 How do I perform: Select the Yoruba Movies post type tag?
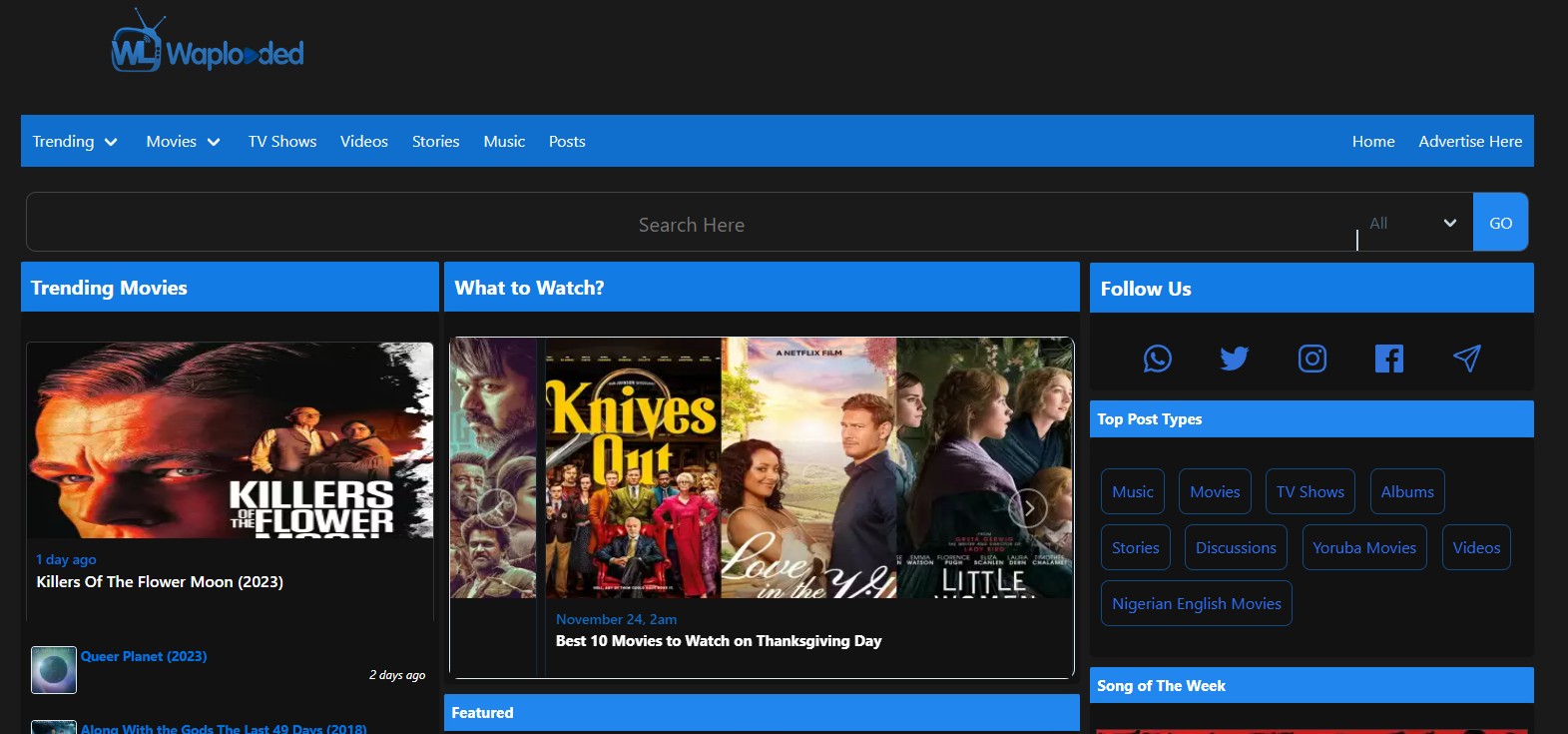(x=1364, y=547)
